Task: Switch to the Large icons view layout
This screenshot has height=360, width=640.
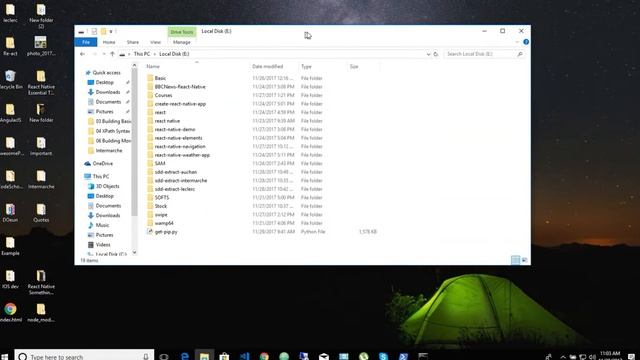Action: click(x=524, y=260)
